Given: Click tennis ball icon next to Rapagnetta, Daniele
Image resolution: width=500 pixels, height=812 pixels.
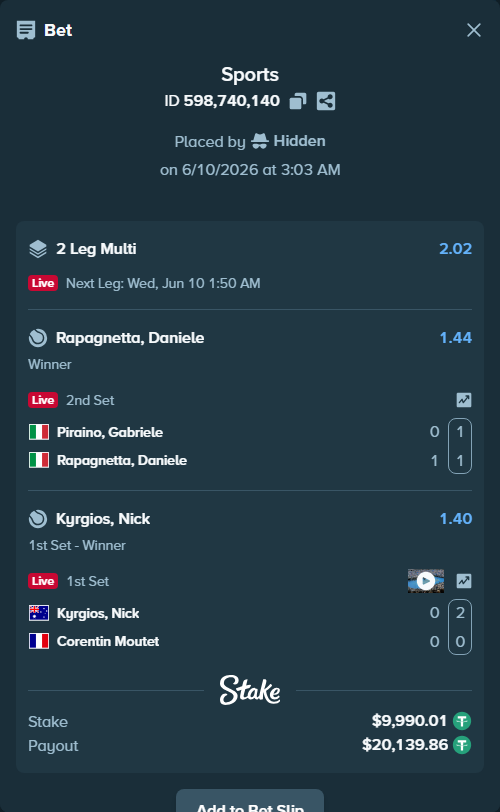Looking at the screenshot, I should (x=38, y=338).
